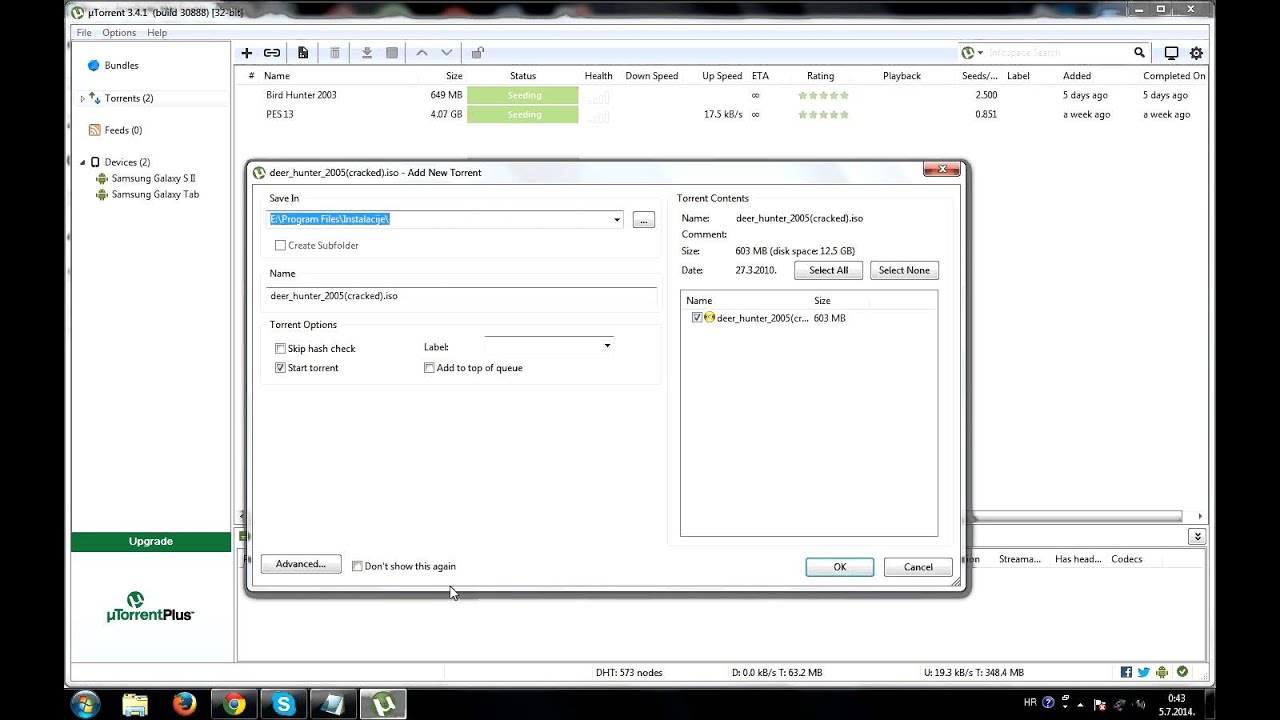Image resolution: width=1280 pixels, height=720 pixels.
Task: Open Chrome from the taskbar
Action: point(235,704)
